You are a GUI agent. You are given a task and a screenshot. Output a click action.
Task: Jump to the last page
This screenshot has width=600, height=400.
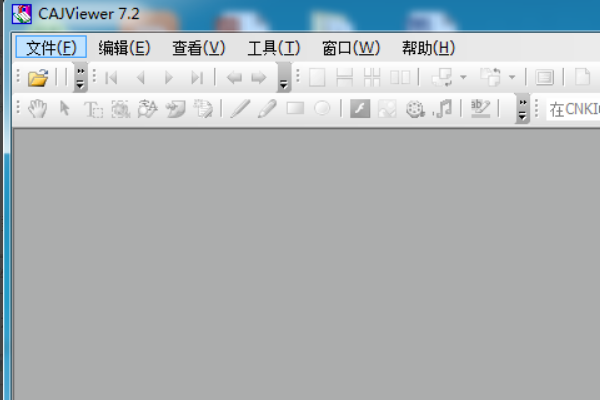click(x=197, y=78)
